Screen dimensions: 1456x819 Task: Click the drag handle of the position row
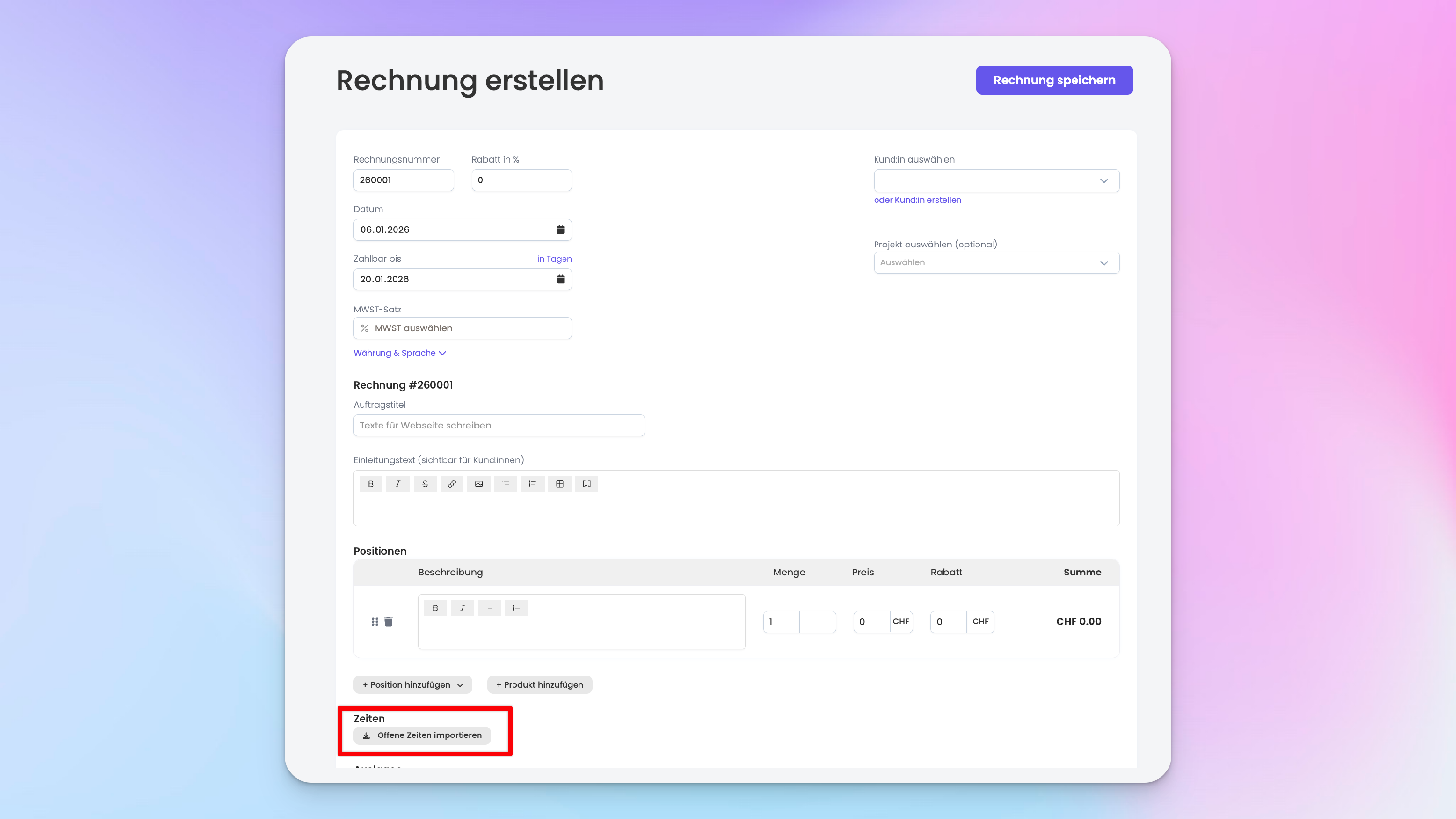375,622
